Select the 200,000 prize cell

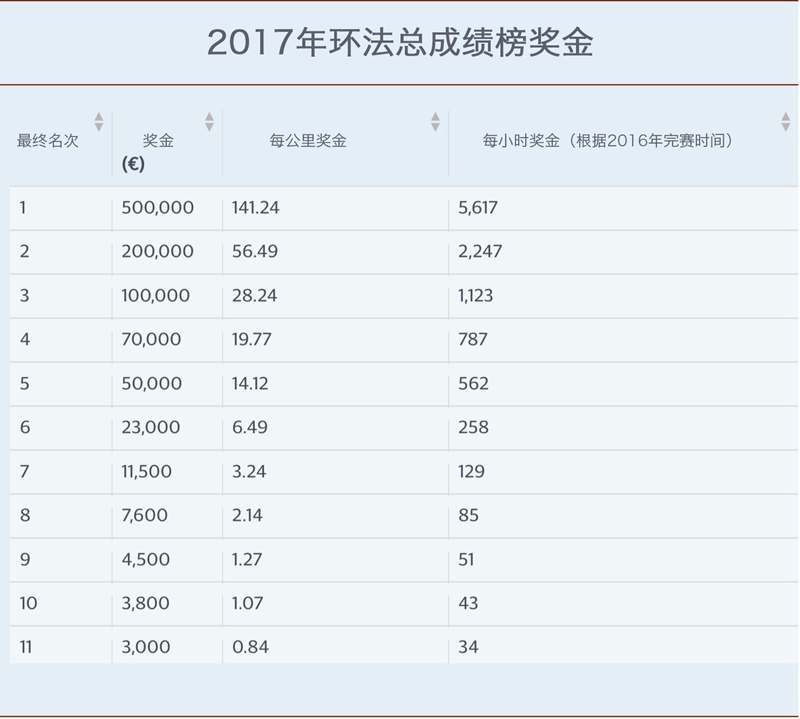tap(157, 252)
